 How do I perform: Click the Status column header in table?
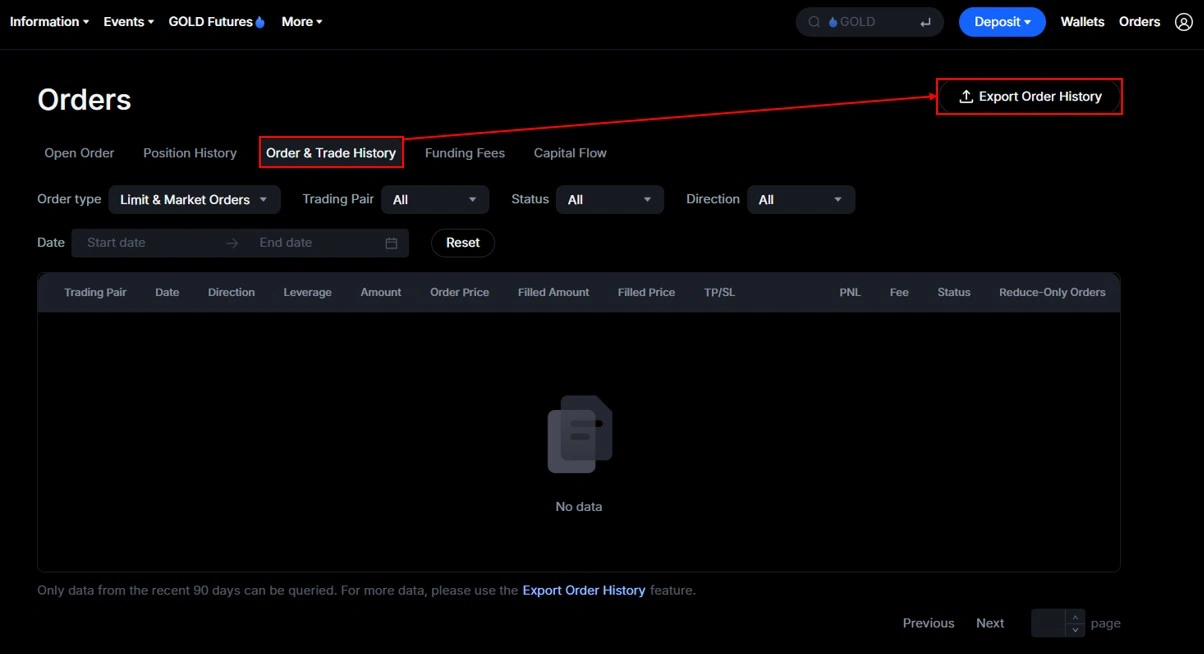[954, 292]
